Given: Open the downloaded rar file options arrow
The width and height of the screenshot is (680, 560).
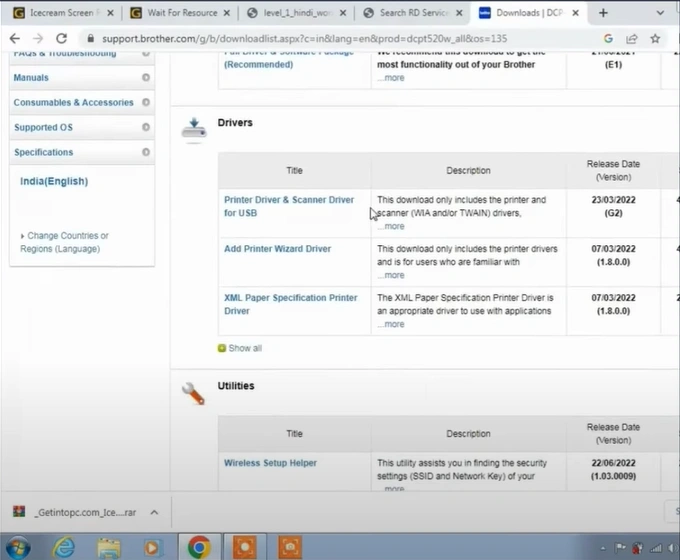Looking at the screenshot, I should click(x=154, y=512).
